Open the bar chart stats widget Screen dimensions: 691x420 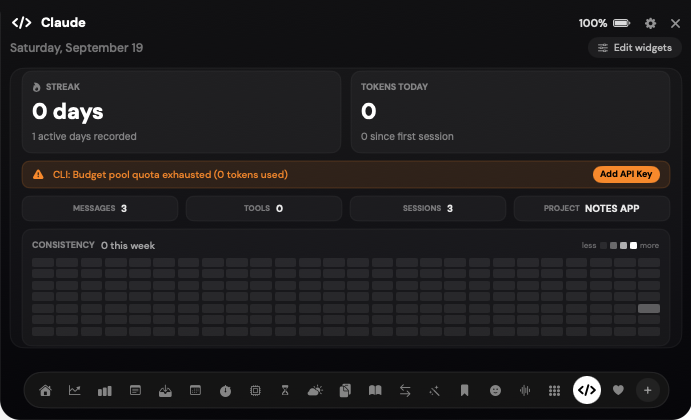(104, 390)
